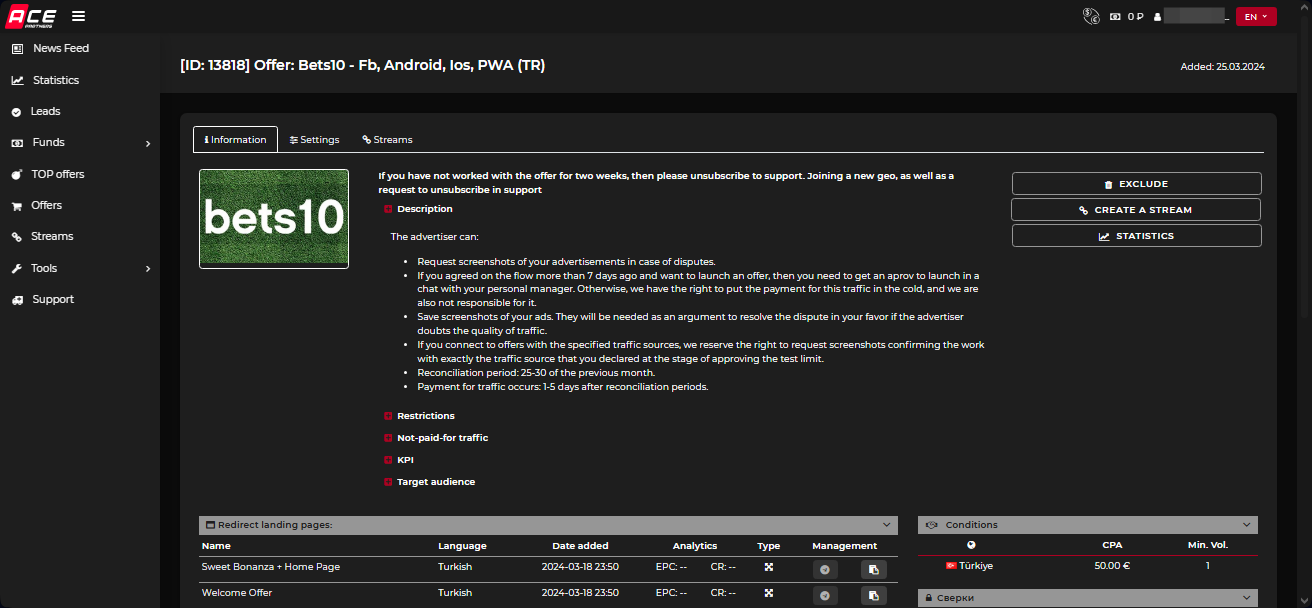Expand the Funds submenu arrow
The width and height of the screenshot is (1312, 608).
(148, 144)
